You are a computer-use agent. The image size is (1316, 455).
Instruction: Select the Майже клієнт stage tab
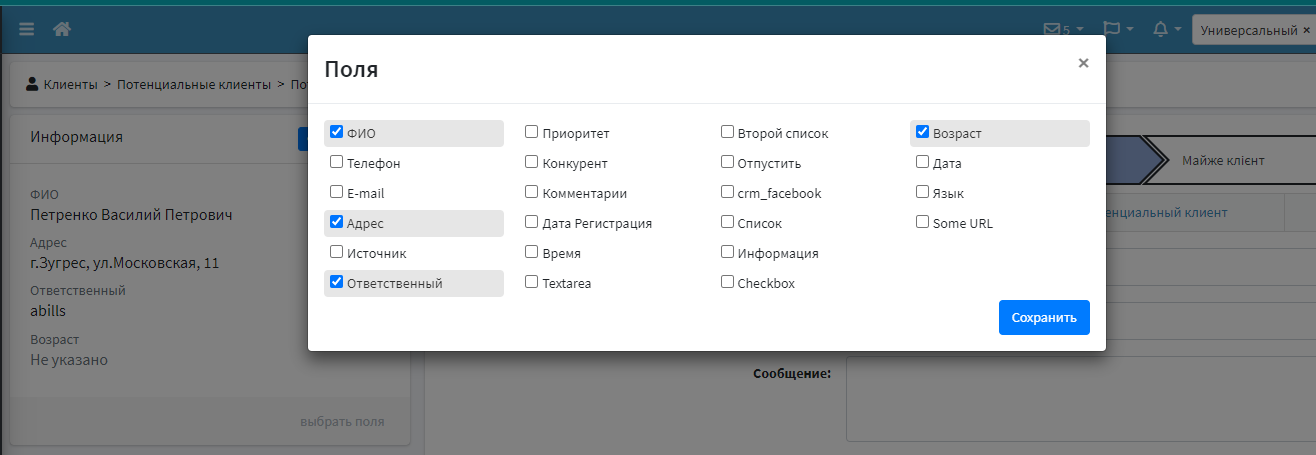click(x=1222, y=160)
